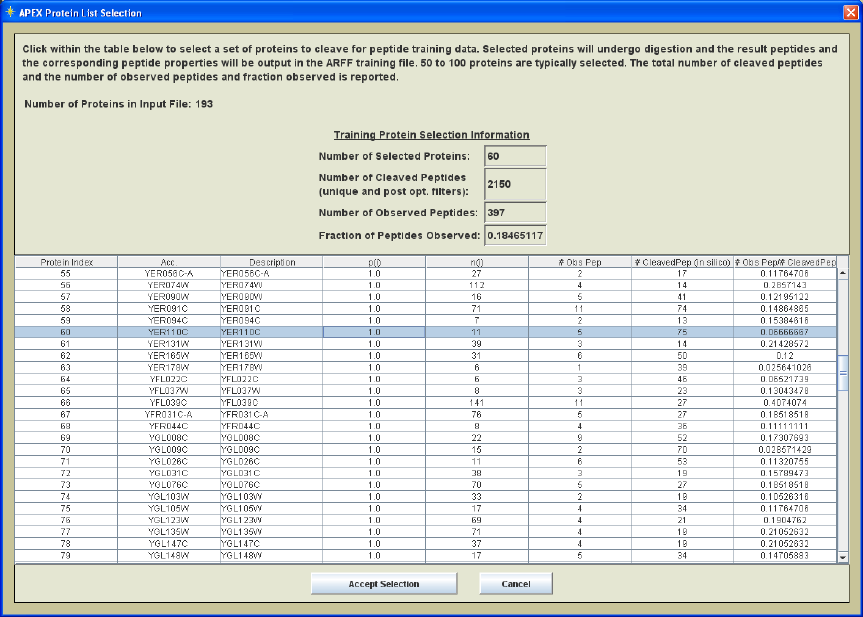Close the APEX Protein List Selection dialog
Image resolution: width=863 pixels, height=617 pixels.
[x=849, y=12]
